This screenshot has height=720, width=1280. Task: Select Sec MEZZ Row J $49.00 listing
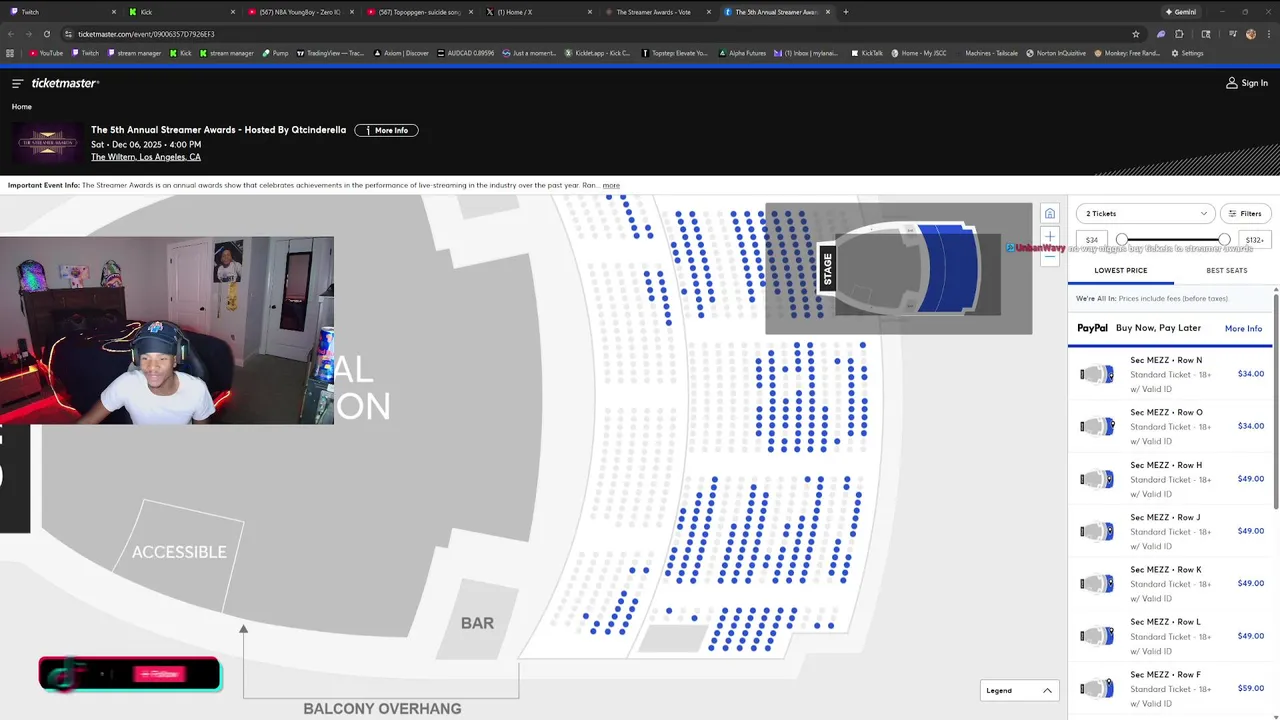pyautogui.click(x=1170, y=531)
